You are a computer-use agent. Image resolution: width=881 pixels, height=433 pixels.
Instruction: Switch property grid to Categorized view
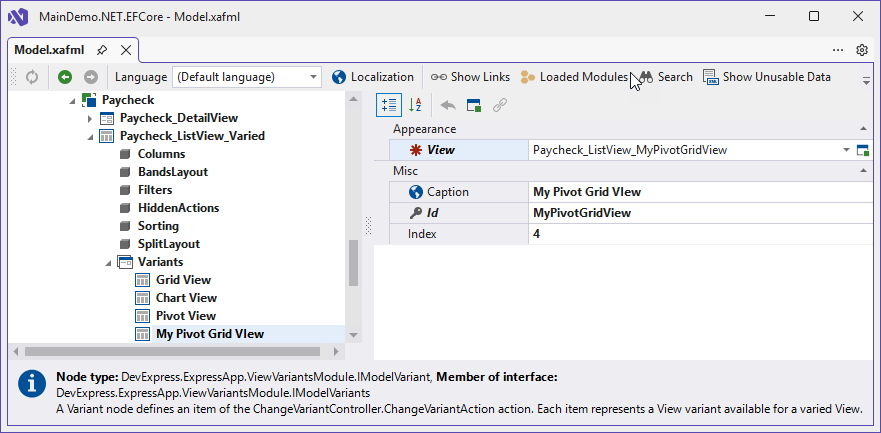pos(389,105)
